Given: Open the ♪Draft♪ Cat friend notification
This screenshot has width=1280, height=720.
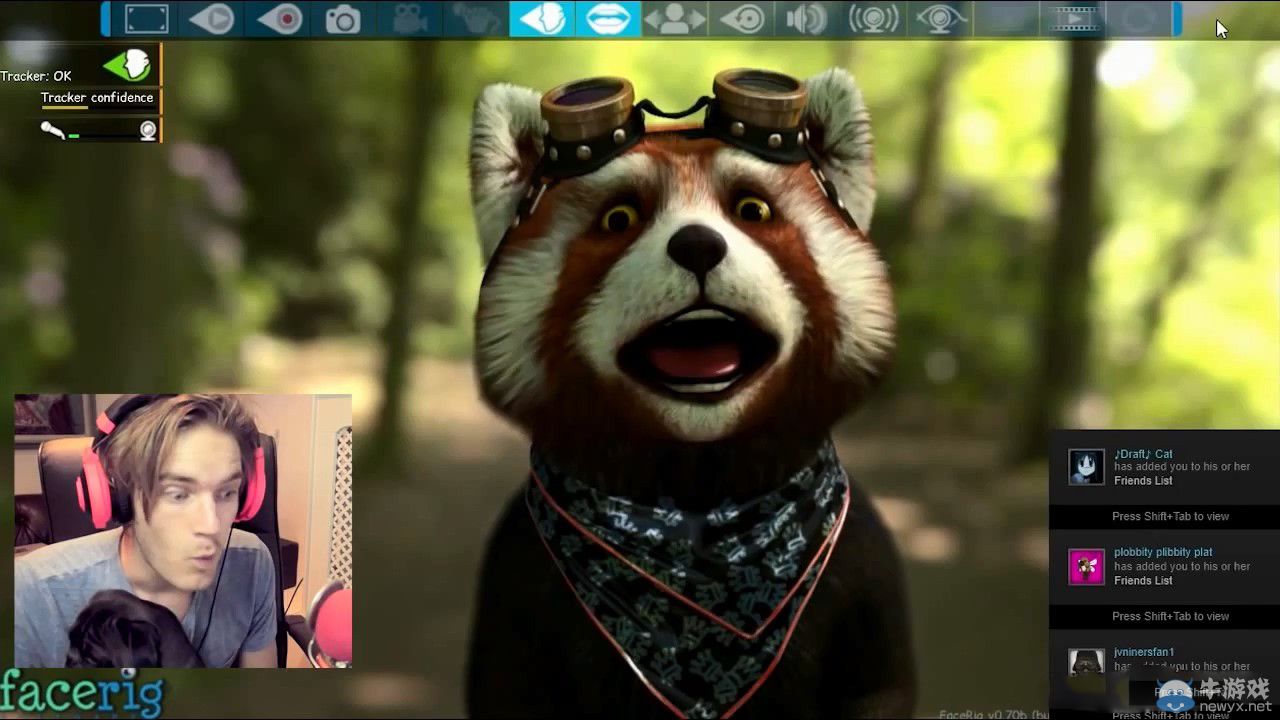Looking at the screenshot, I should point(1164,467).
